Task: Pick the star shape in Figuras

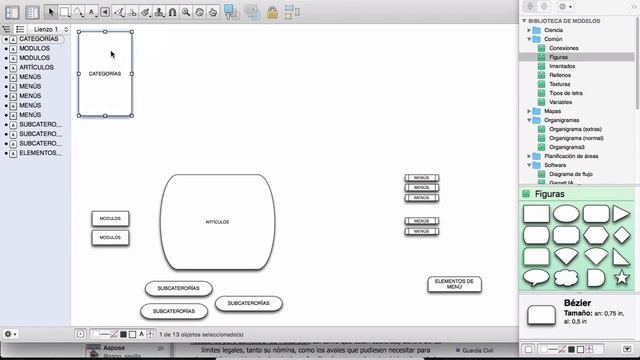Action: [621, 278]
